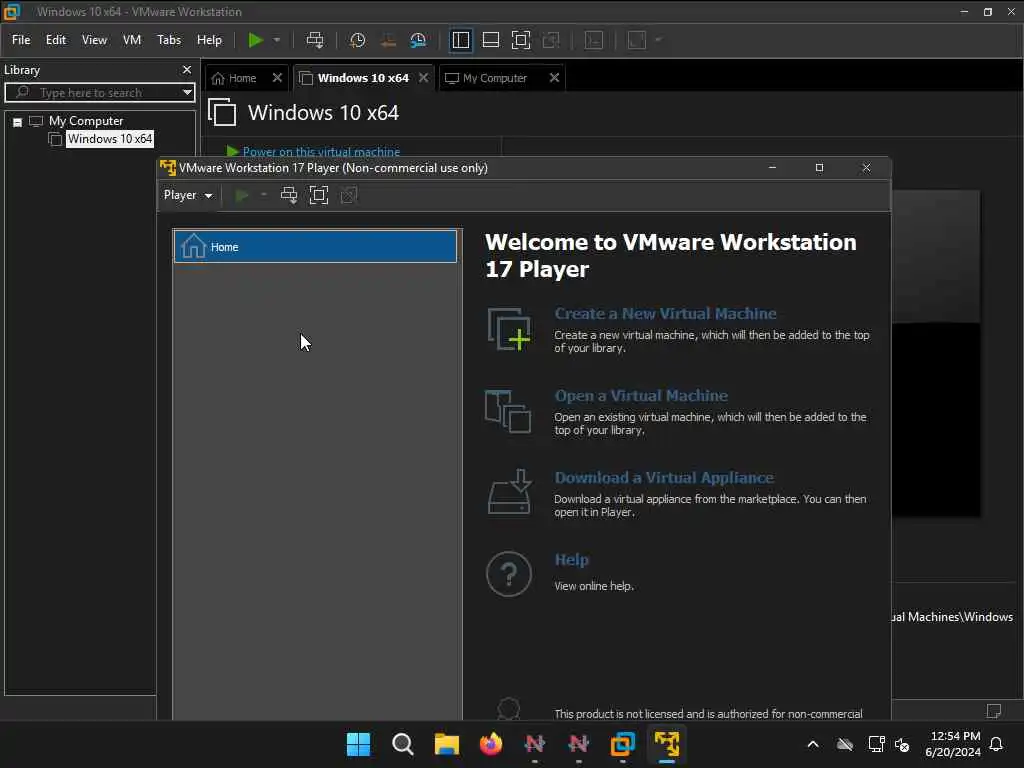Click full screen icon in Player toolbar
Screen dimensions: 1024x768
point(319,195)
